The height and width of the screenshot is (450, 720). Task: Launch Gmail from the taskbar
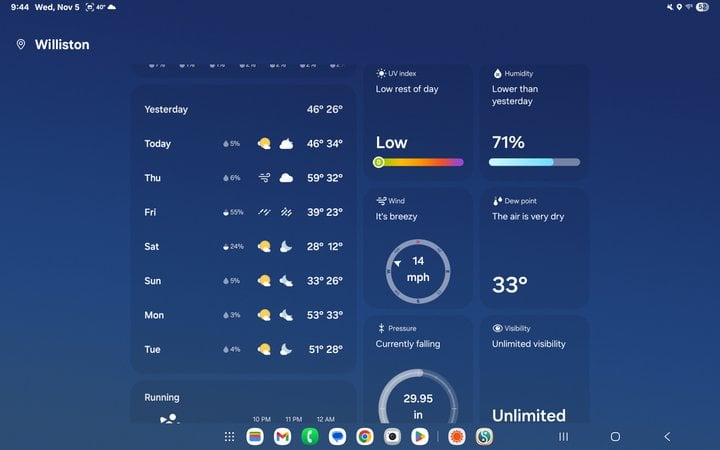(x=283, y=437)
